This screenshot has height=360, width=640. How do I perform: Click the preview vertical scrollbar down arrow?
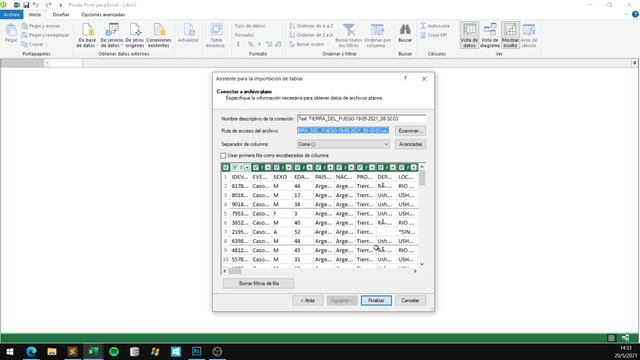422,264
